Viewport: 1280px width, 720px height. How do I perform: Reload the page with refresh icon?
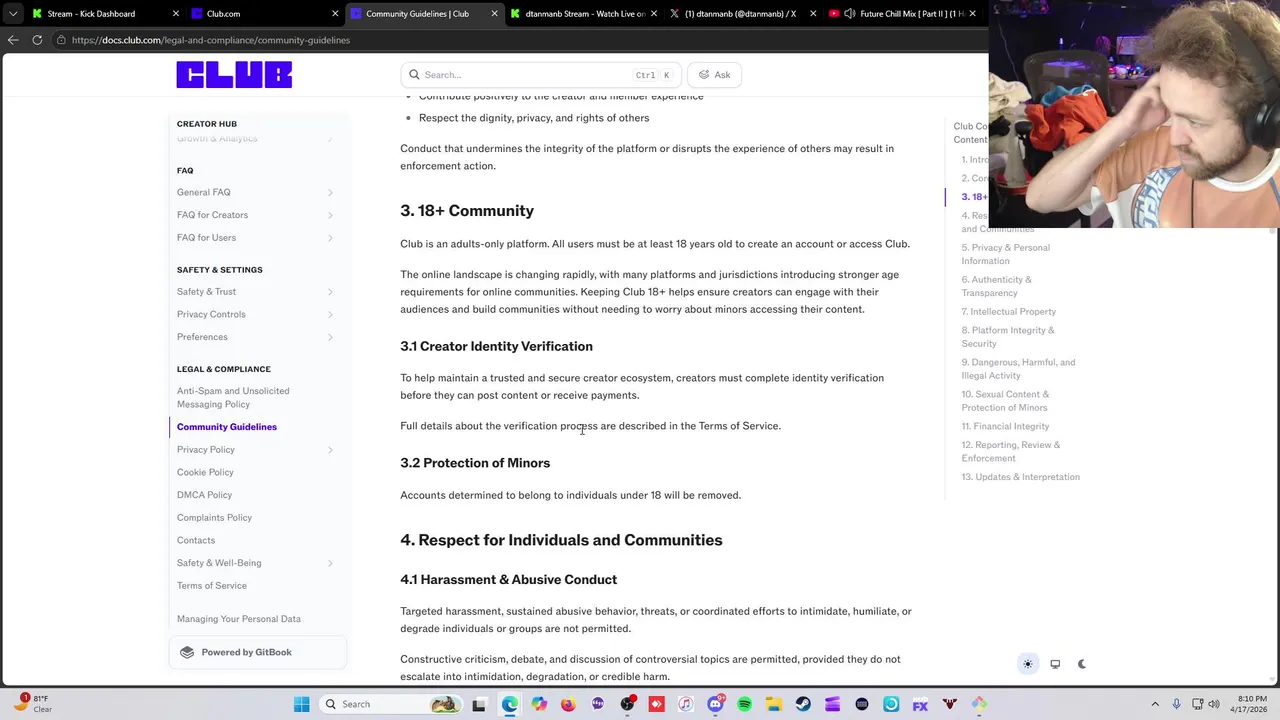pyautogui.click(x=37, y=40)
